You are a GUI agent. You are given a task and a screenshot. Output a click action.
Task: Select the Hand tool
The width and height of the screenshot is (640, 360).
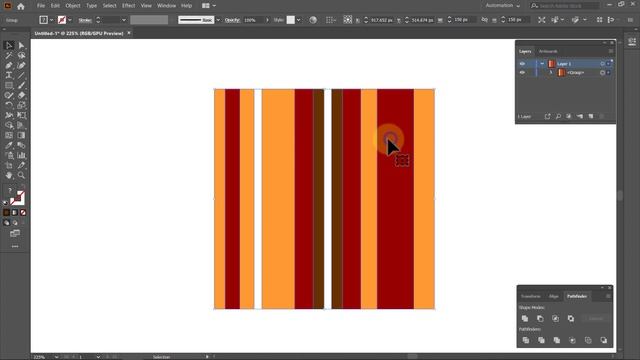point(9,176)
